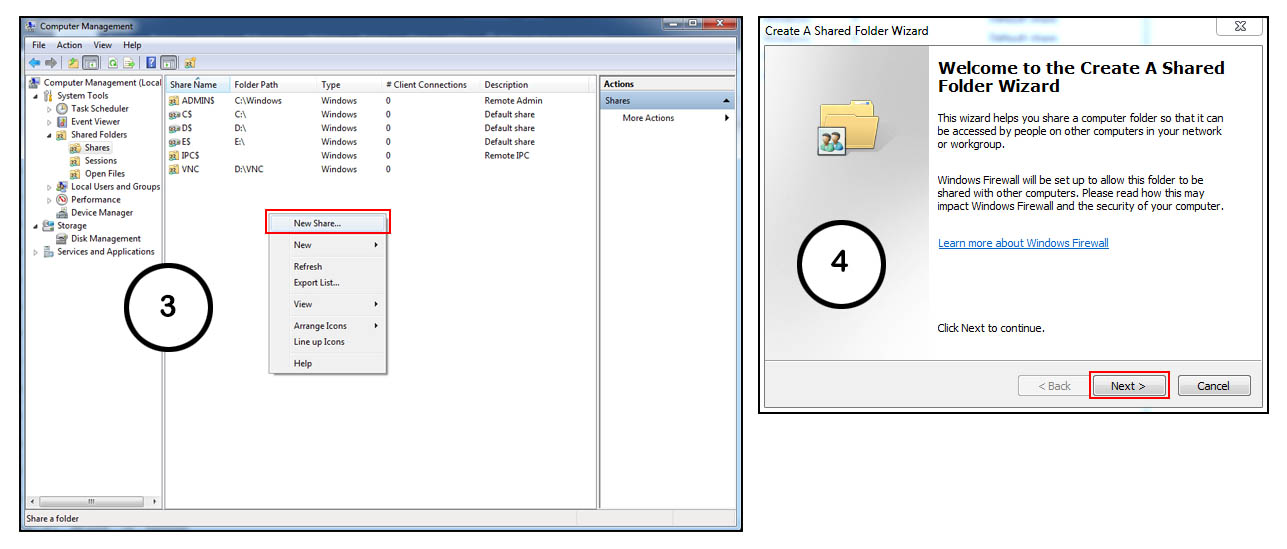Image resolution: width=1287 pixels, height=549 pixels.
Task: Toggle the Show/Hide Action Pane toolbar icon
Action: point(168,62)
